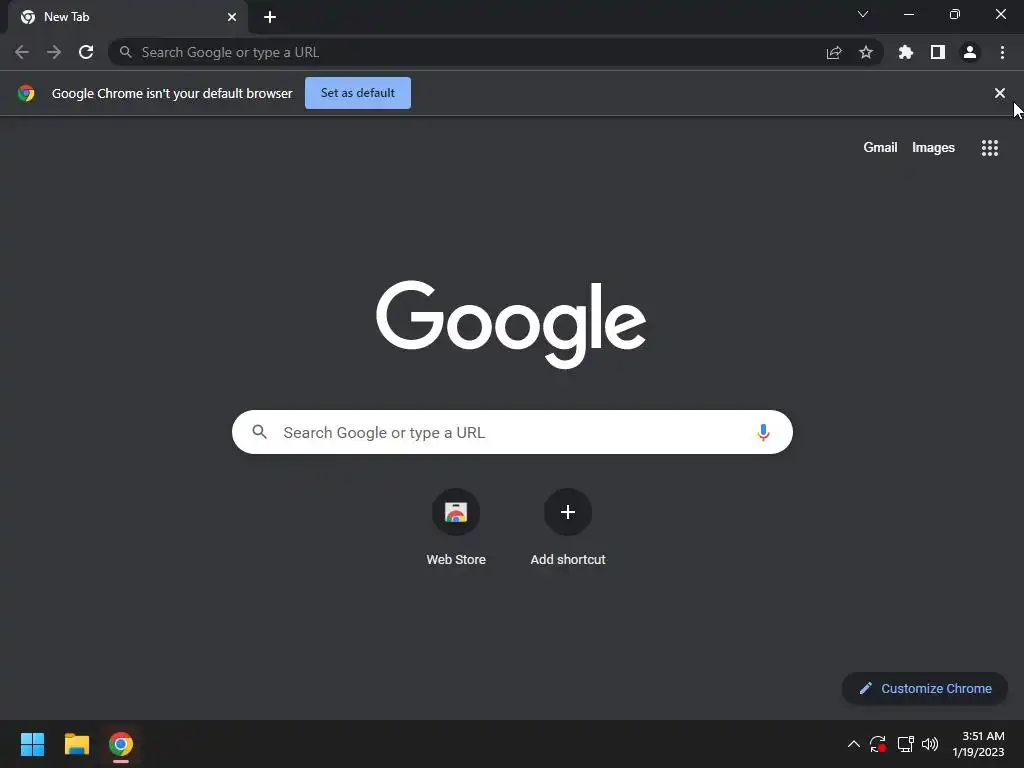Viewport: 1024px width, 768px height.
Task: Open the Google apps grid
Action: pos(990,148)
